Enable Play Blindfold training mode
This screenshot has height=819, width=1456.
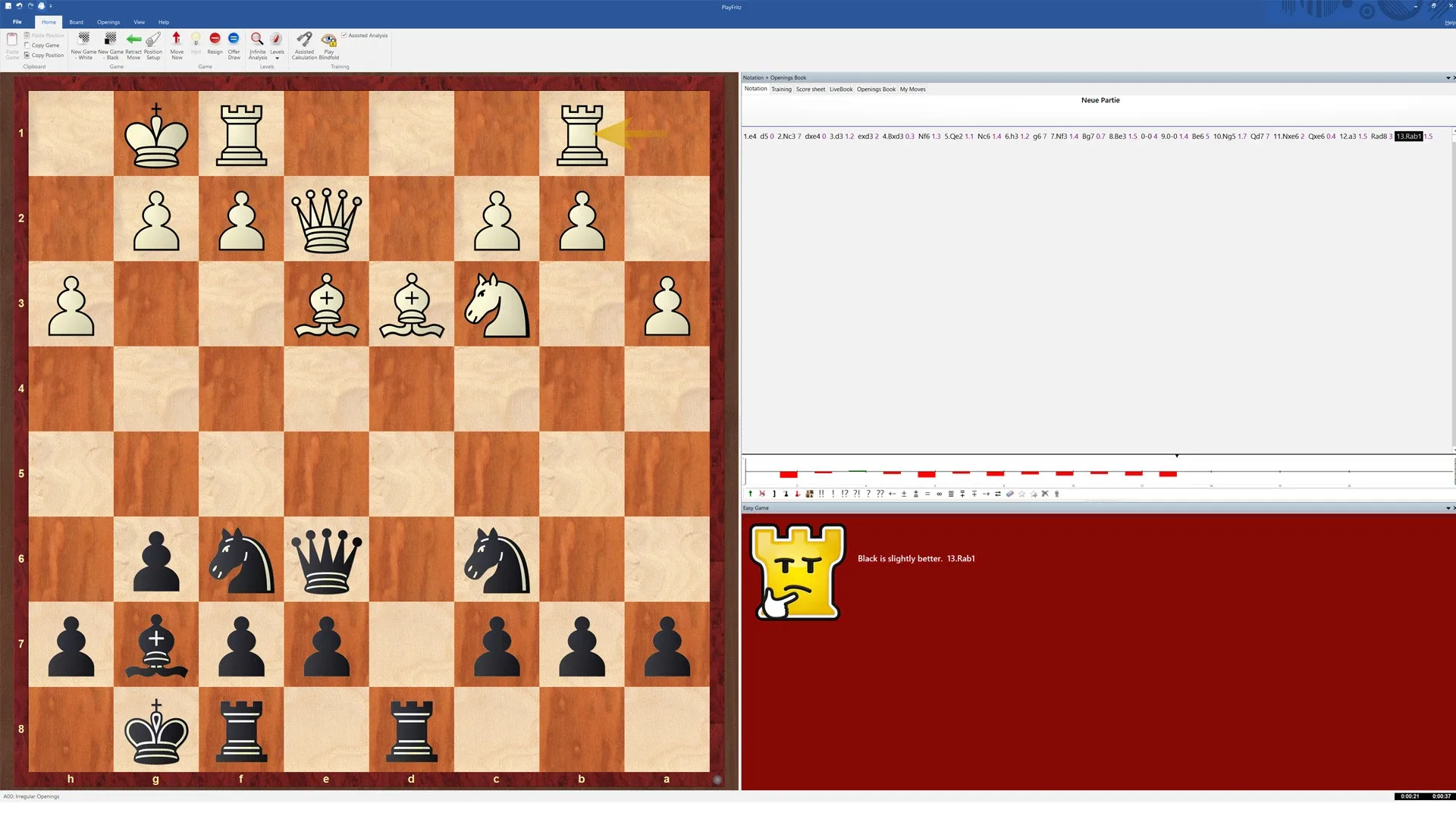coord(328,45)
